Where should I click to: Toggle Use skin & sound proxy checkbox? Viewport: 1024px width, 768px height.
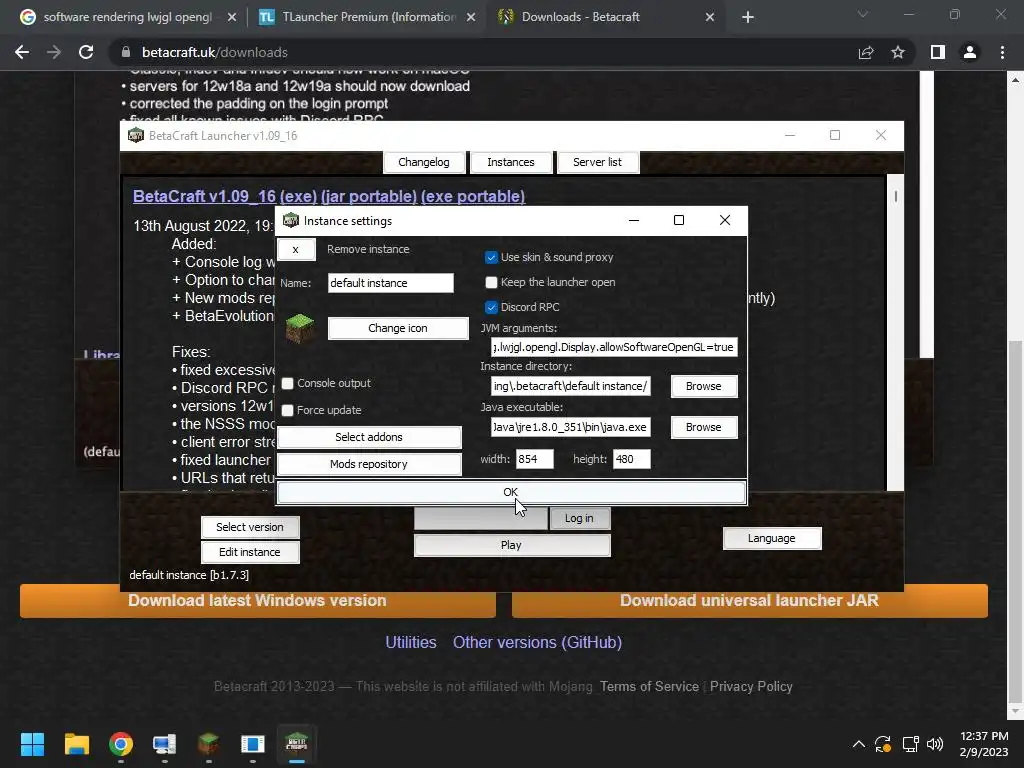click(491, 257)
